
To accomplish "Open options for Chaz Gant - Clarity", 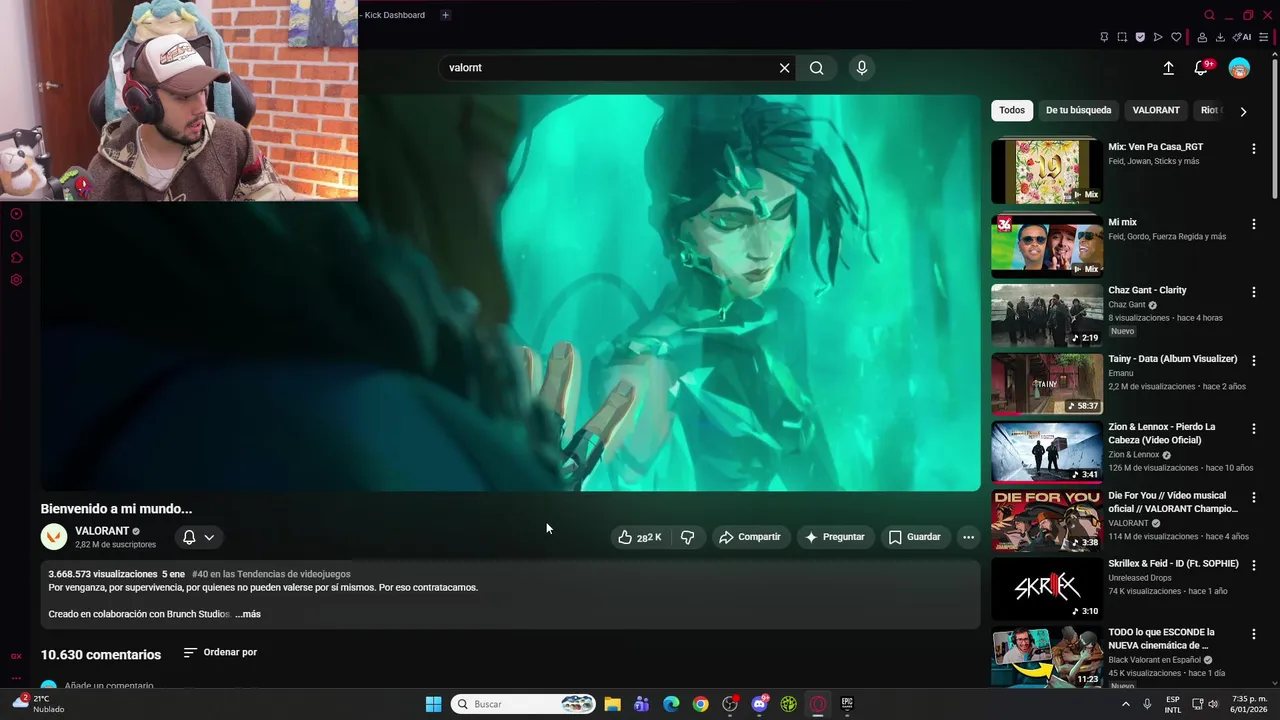I will coord(1254,292).
